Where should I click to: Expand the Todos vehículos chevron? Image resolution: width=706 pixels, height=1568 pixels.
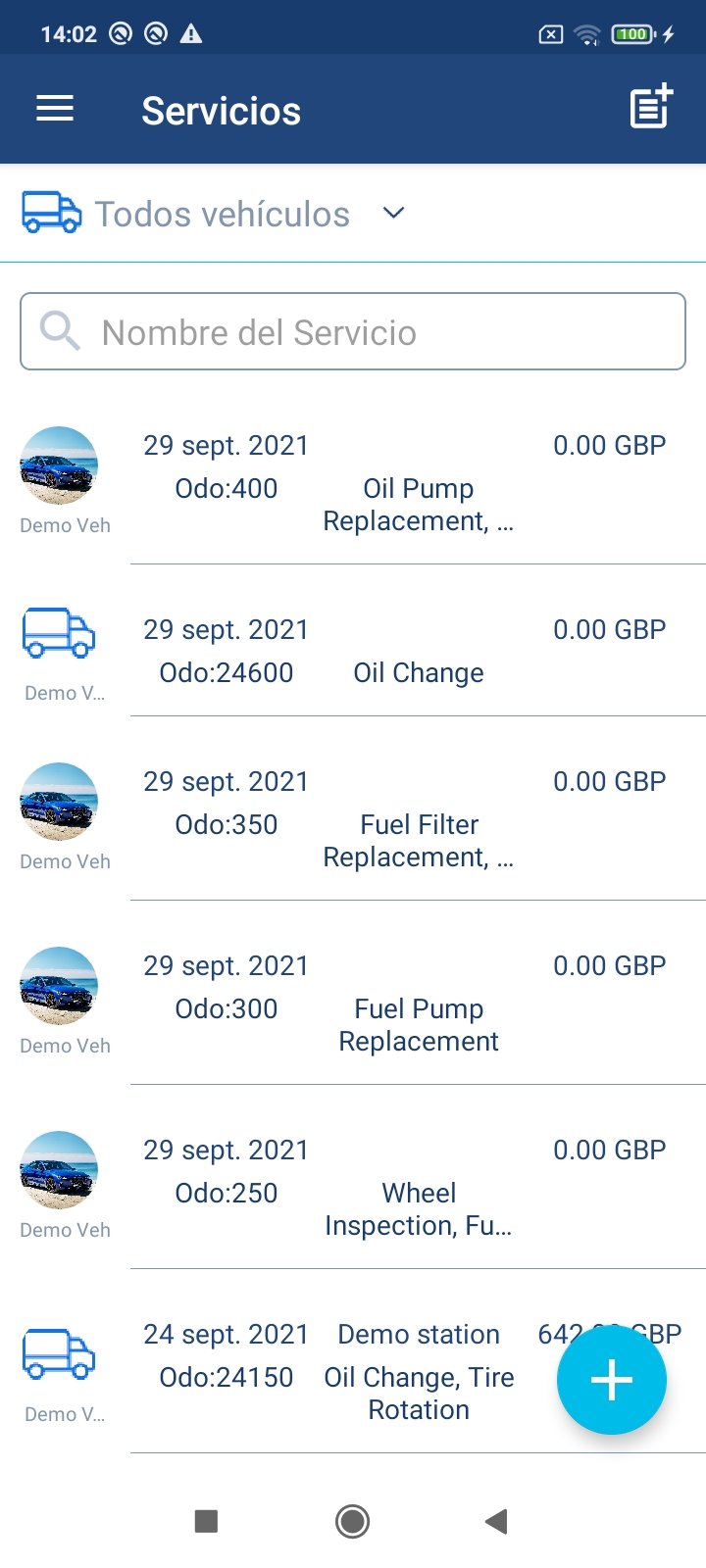[x=393, y=213]
